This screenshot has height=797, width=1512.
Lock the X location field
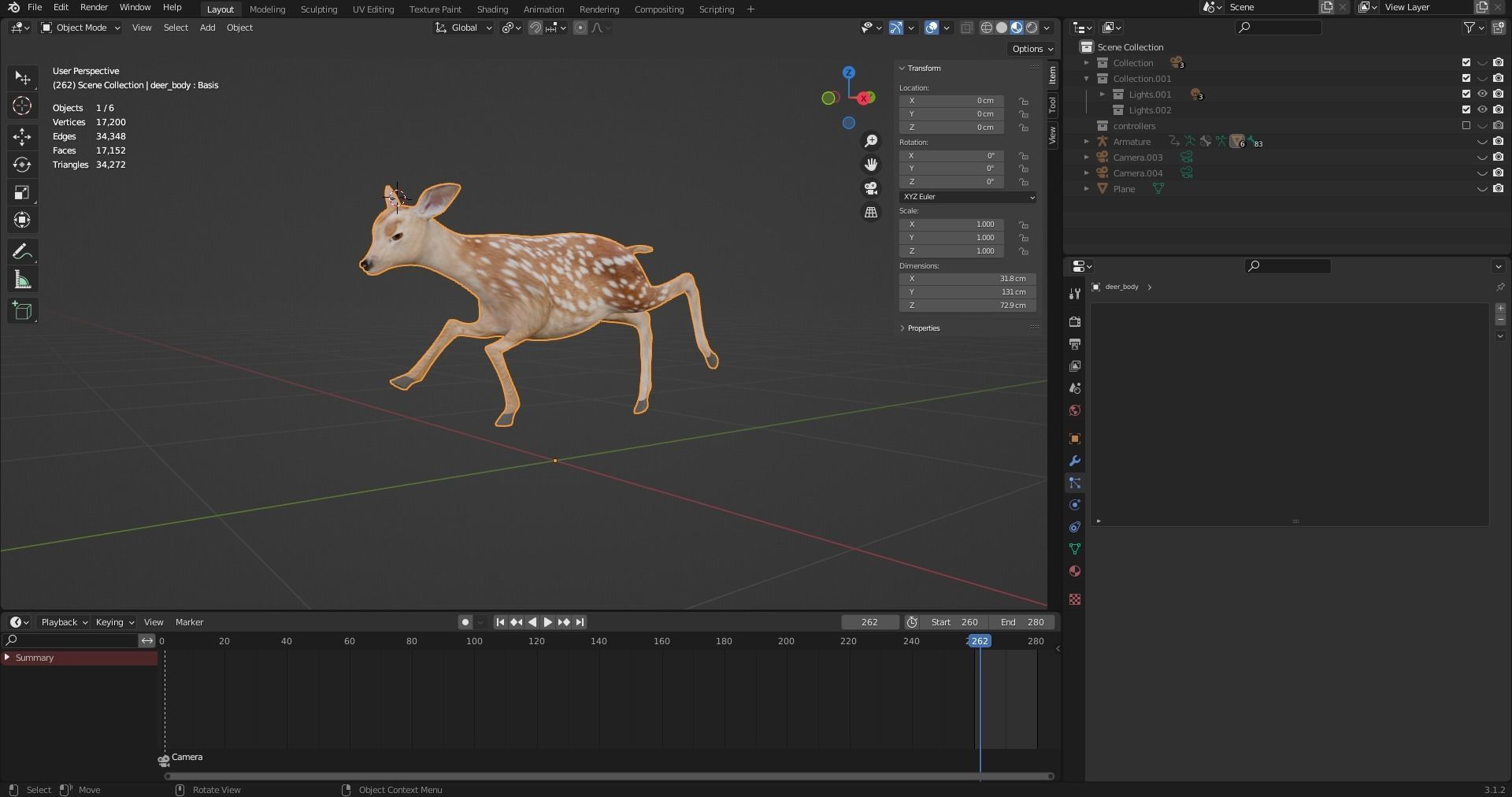pos(1024,101)
